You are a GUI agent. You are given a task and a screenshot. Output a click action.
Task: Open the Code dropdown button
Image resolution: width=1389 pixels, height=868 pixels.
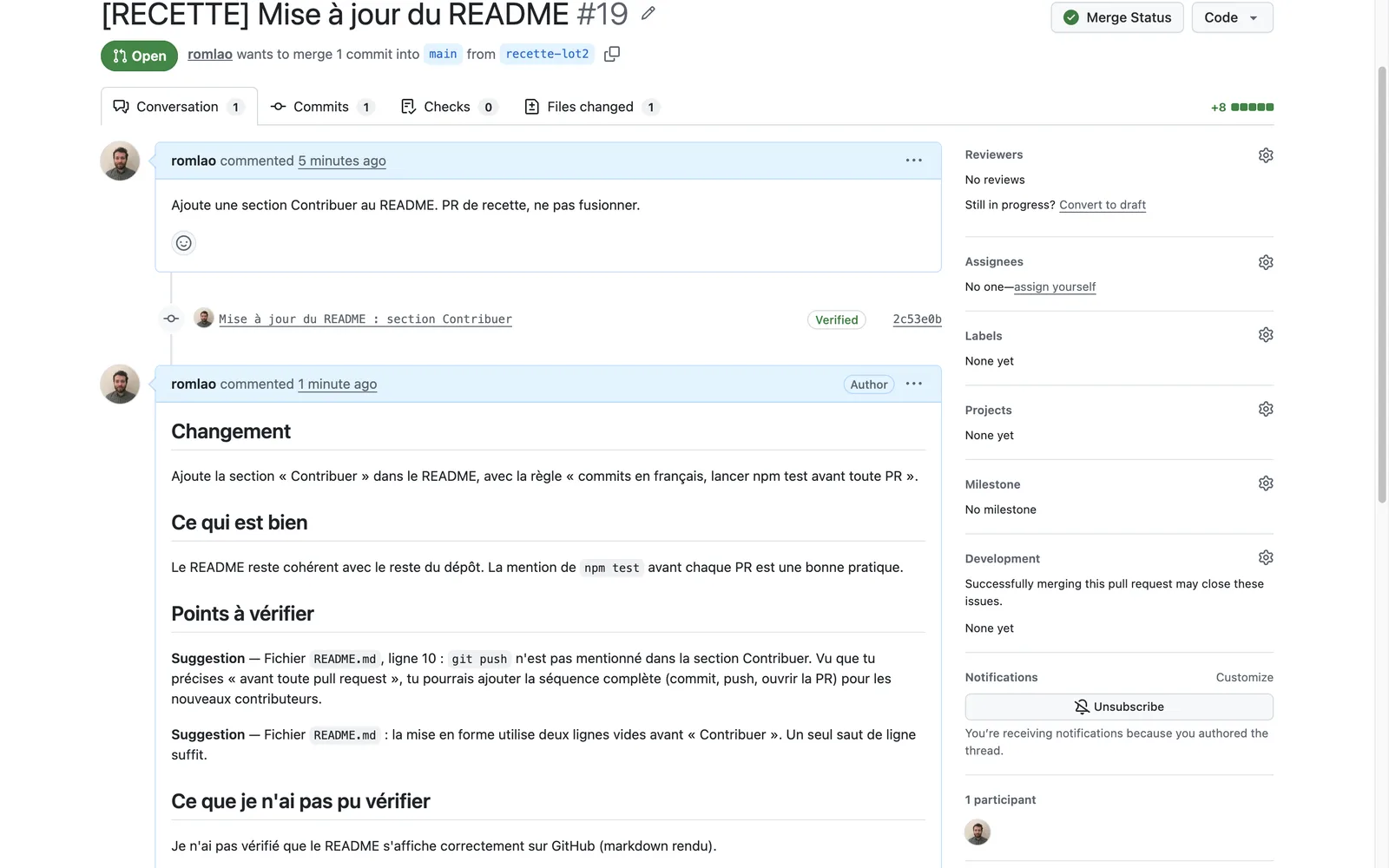pyautogui.click(x=1232, y=17)
